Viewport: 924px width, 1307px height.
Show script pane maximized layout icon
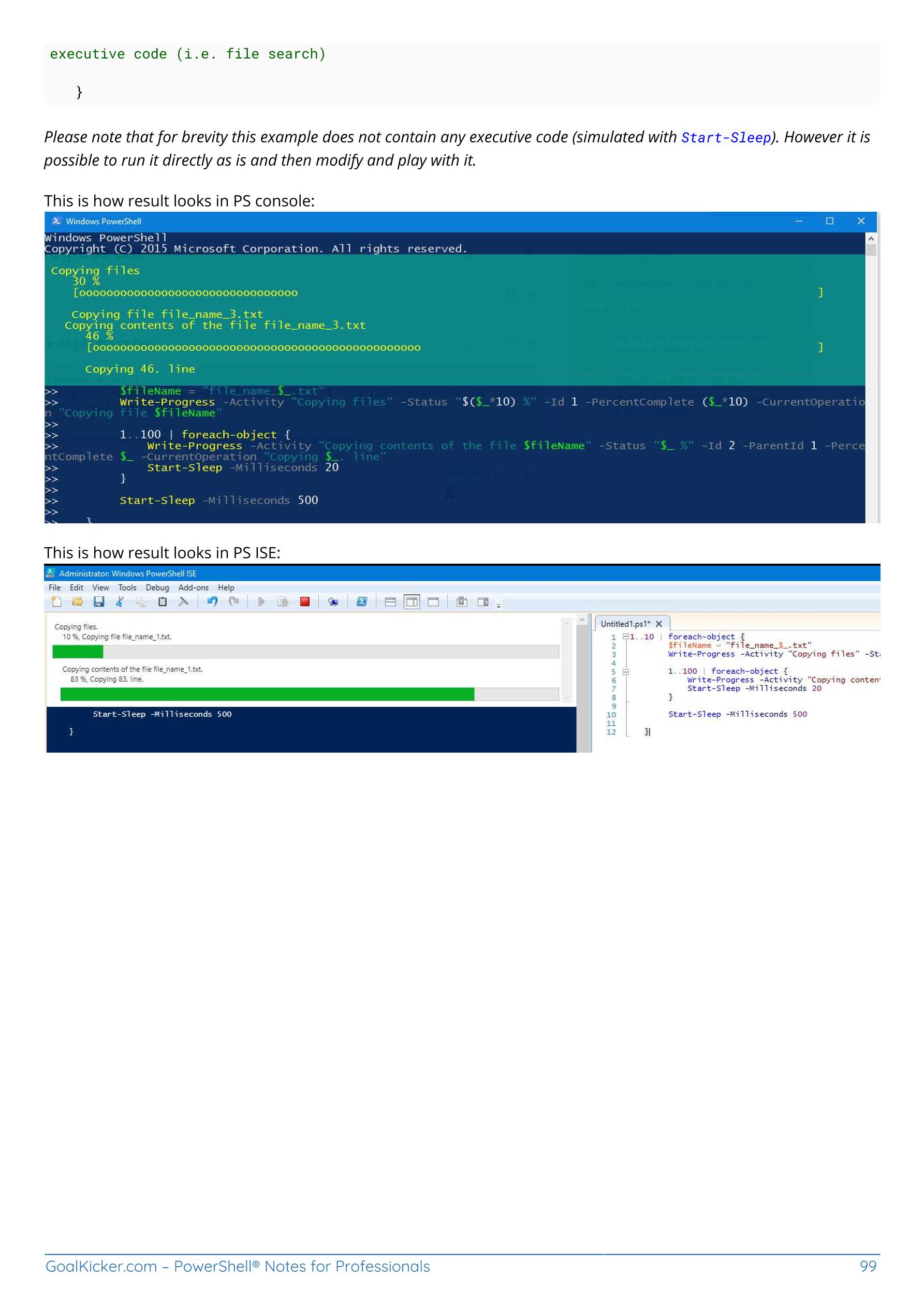click(x=433, y=601)
